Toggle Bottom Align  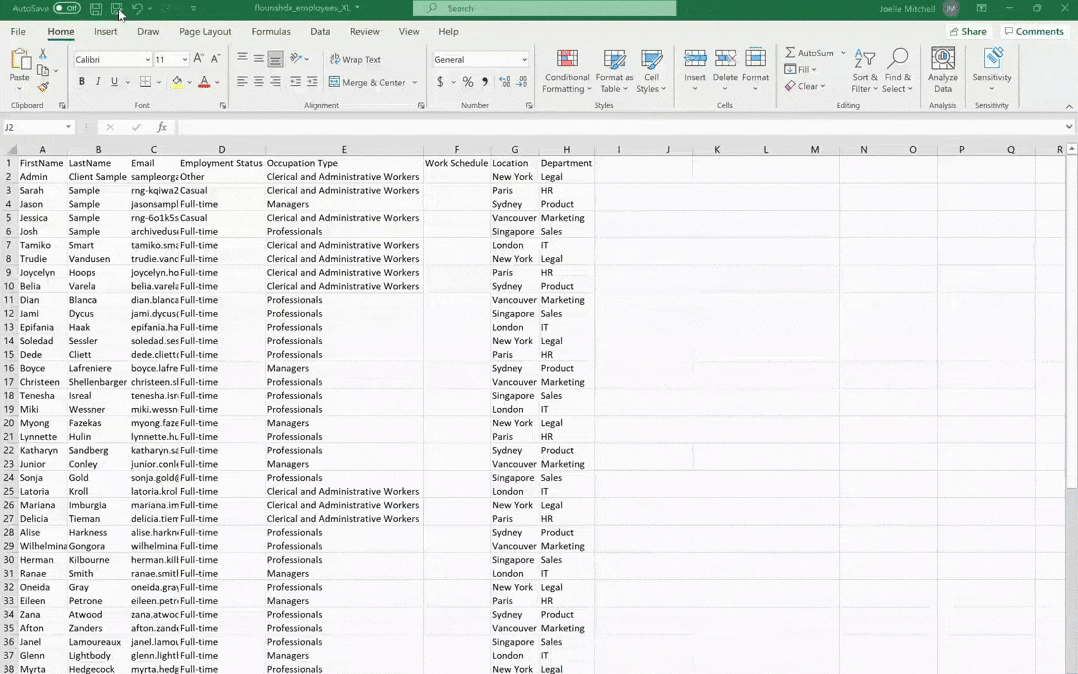[x=275, y=59]
